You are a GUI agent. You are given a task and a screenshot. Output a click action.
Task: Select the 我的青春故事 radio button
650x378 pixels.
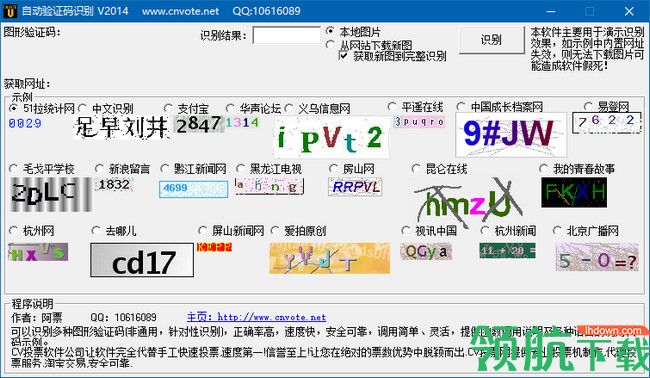tap(543, 169)
